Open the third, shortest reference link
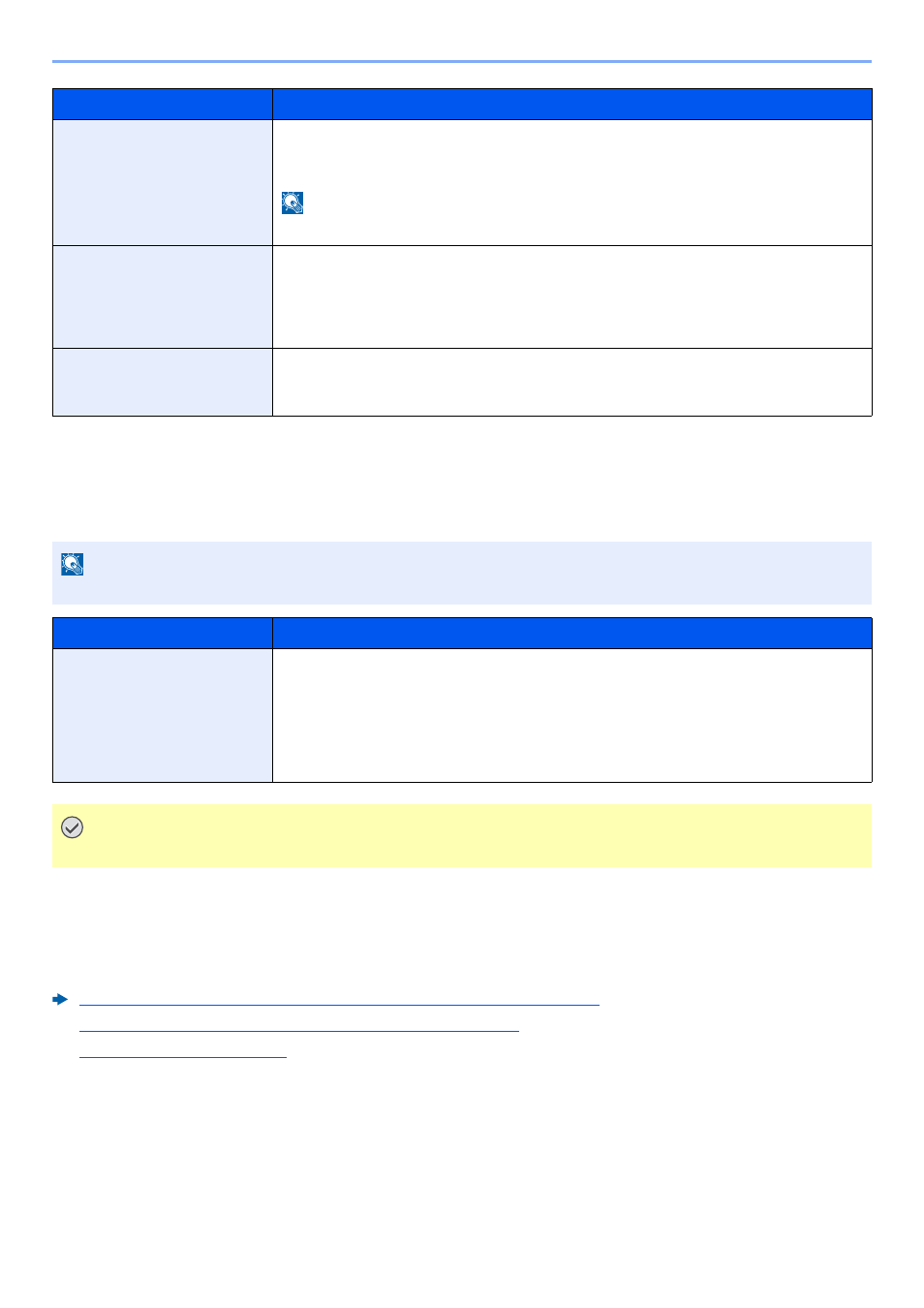The image size is (924, 1308). pyautogui.click(x=183, y=1053)
